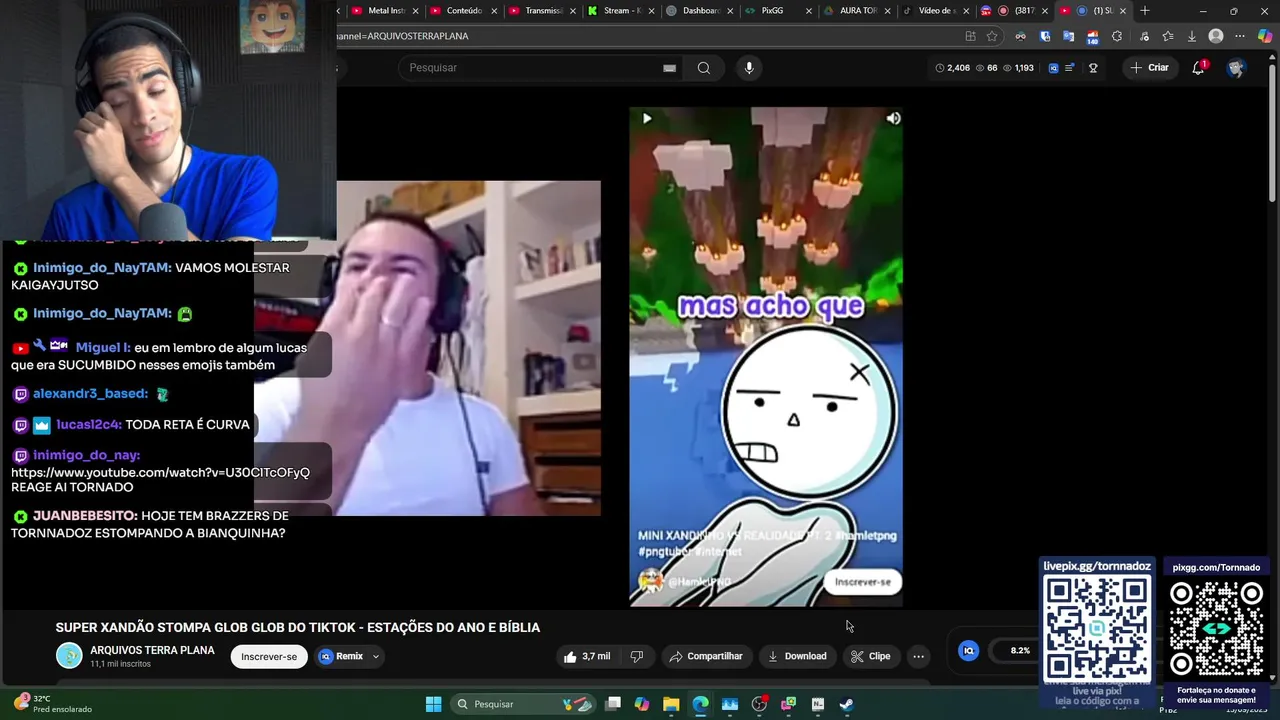Open the browser profile avatar

(1216, 36)
